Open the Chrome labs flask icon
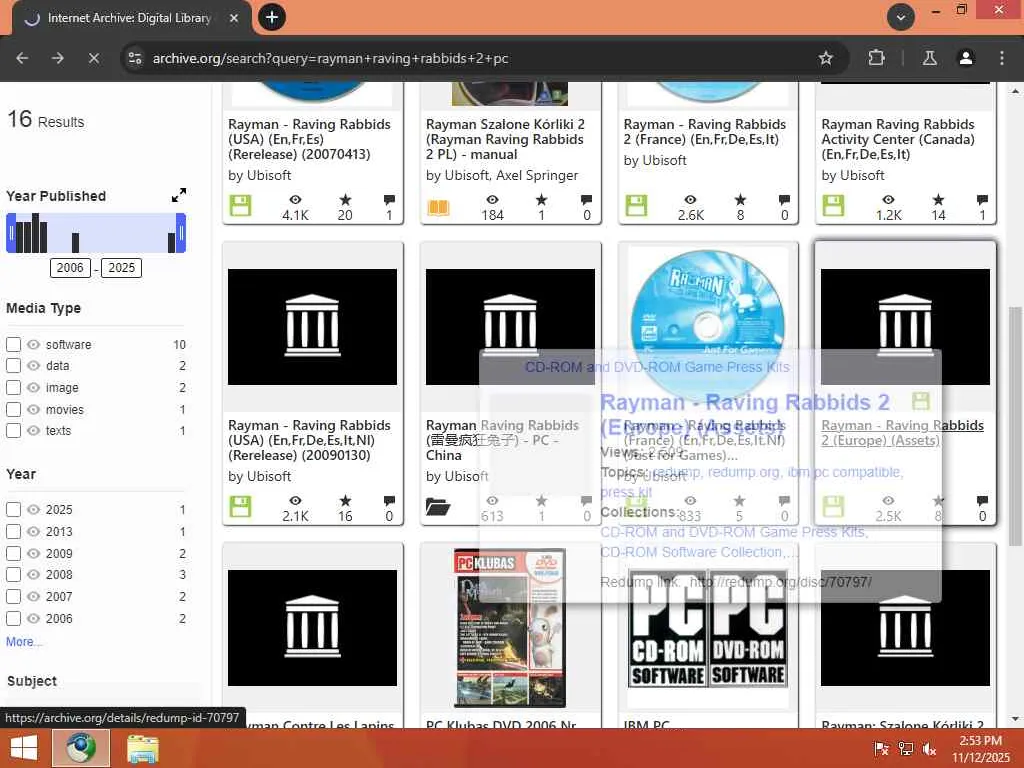1024x768 pixels. (929, 58)
